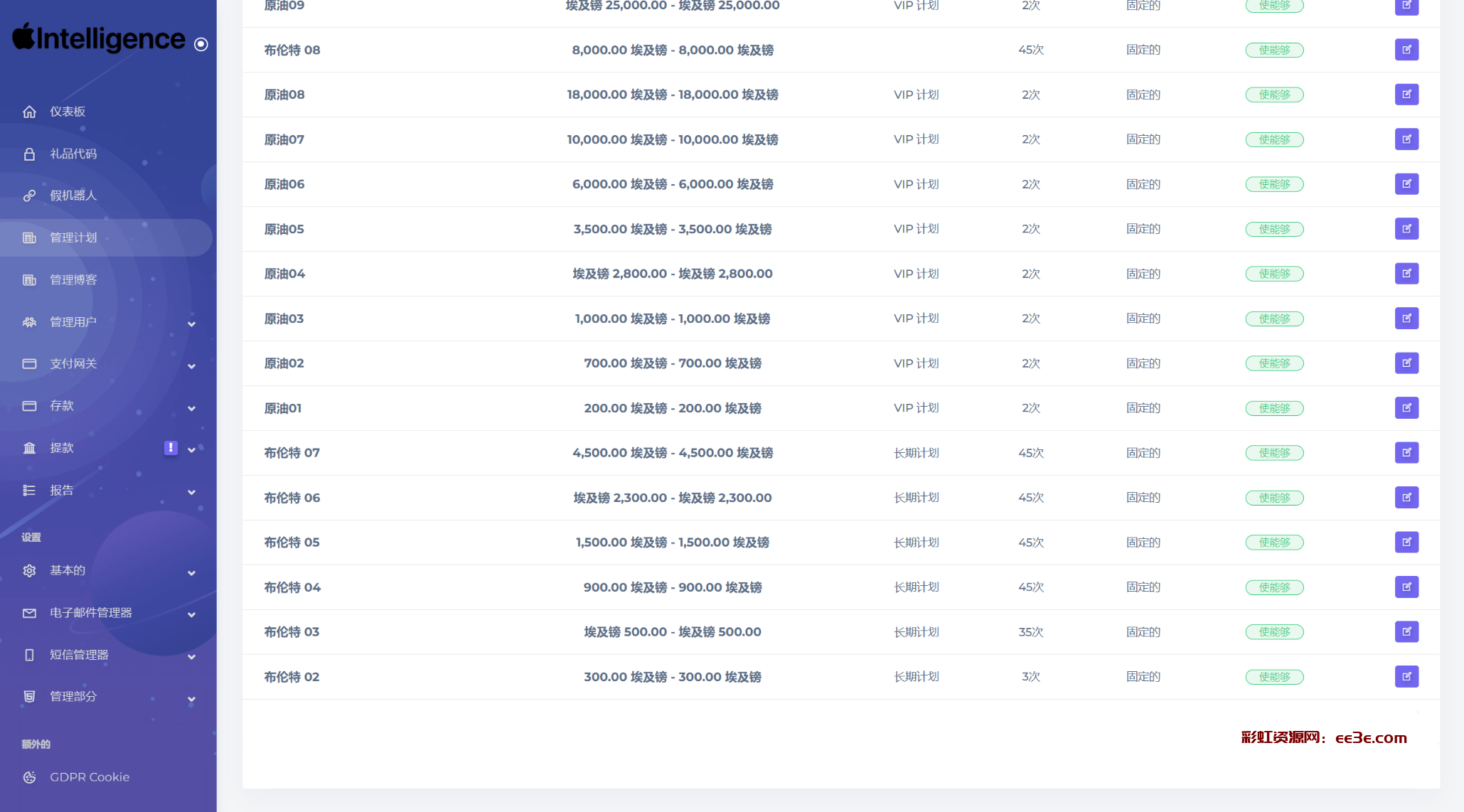Image resolution: width=1464 pixels, height=812 pixels.
Task: Click the link icon beside 假机器人
Action: [29, 196]
